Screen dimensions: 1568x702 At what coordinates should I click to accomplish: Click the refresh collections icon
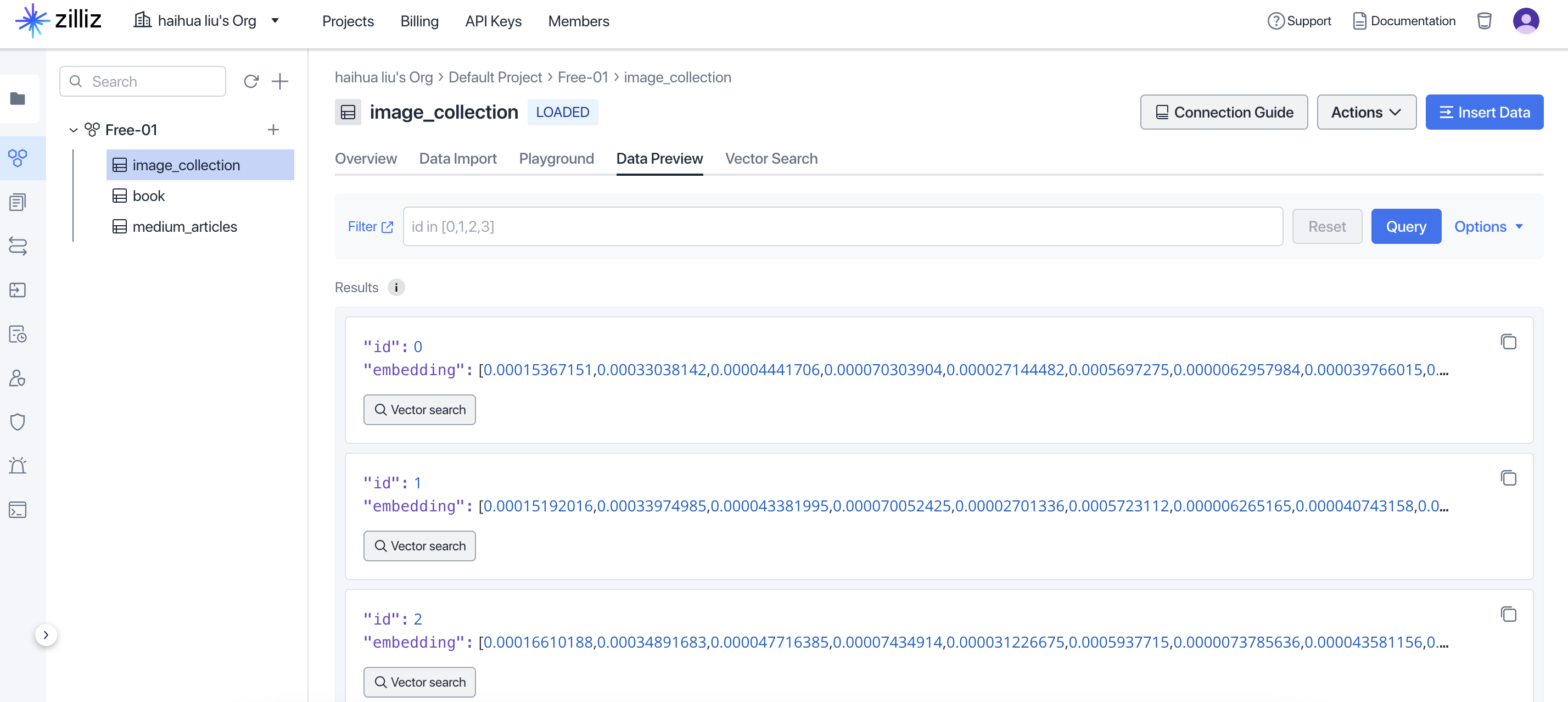pyautogui.click(x=251, y=82)
